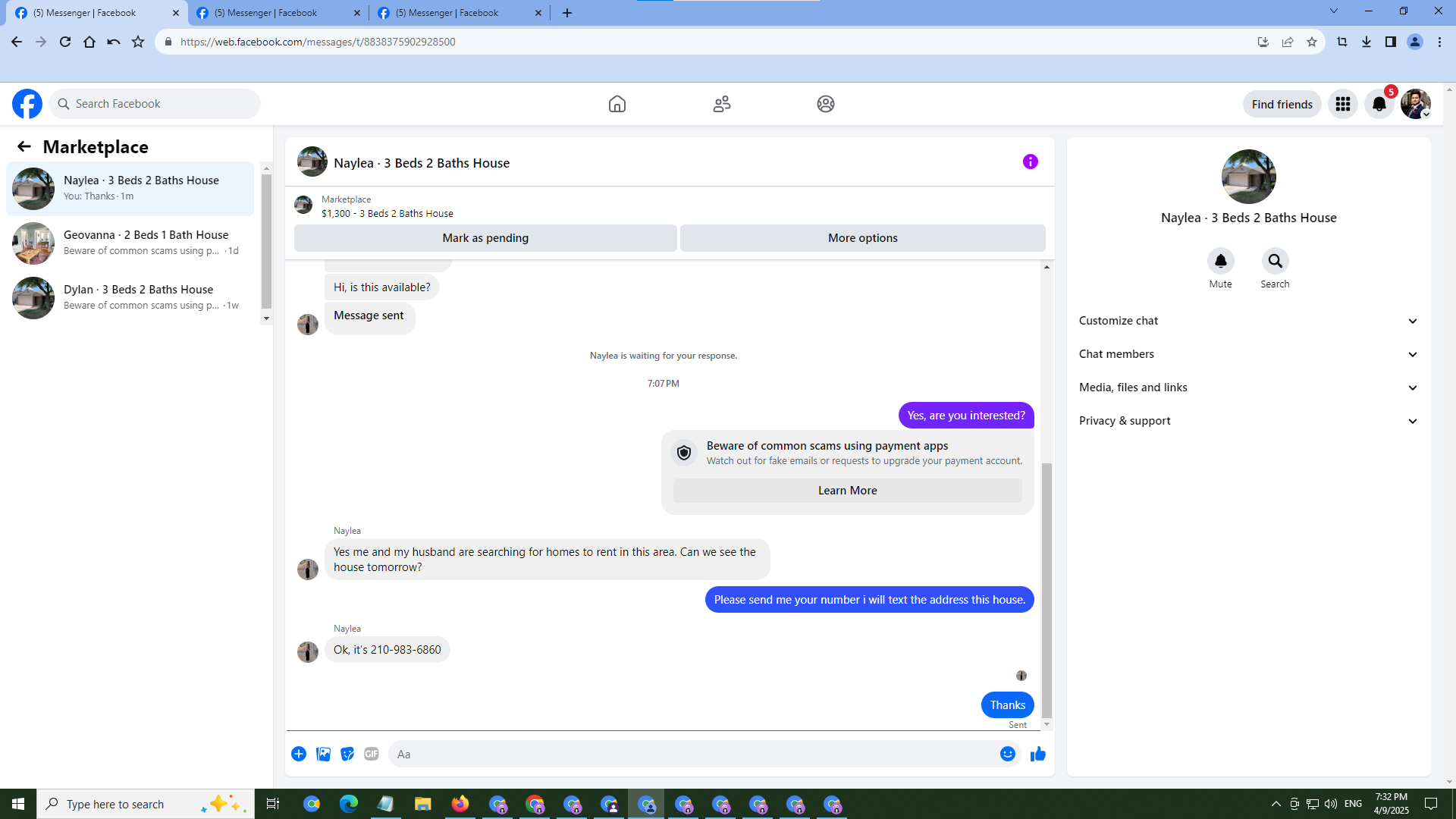The height and width of the screenshot is (819, 1456).
Task: Open the browser side panel icon
Action: pyautogui.click(x=1391, y=42)
